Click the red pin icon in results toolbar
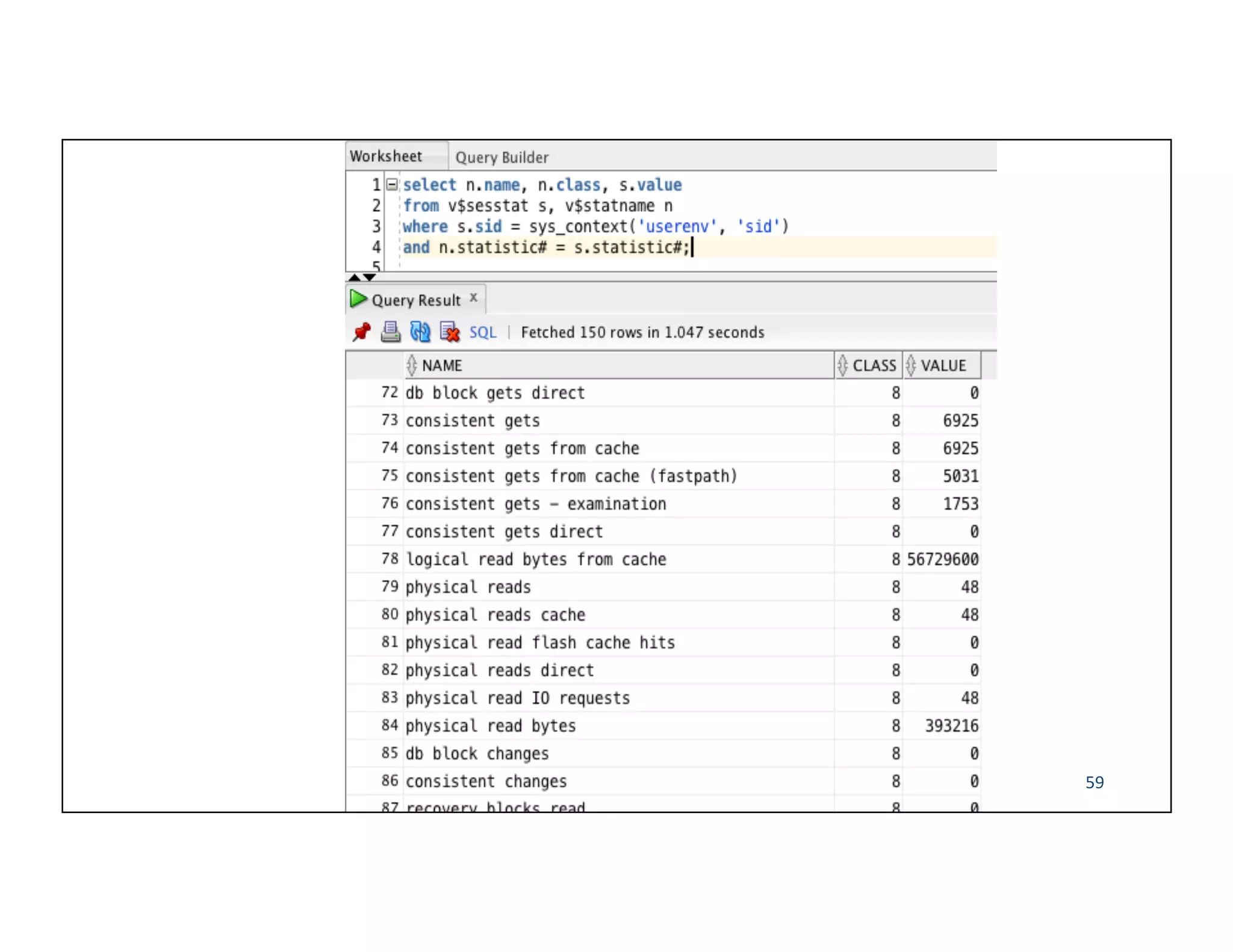The width and height of the screenshot is (1233, 952). coord(362,332)
